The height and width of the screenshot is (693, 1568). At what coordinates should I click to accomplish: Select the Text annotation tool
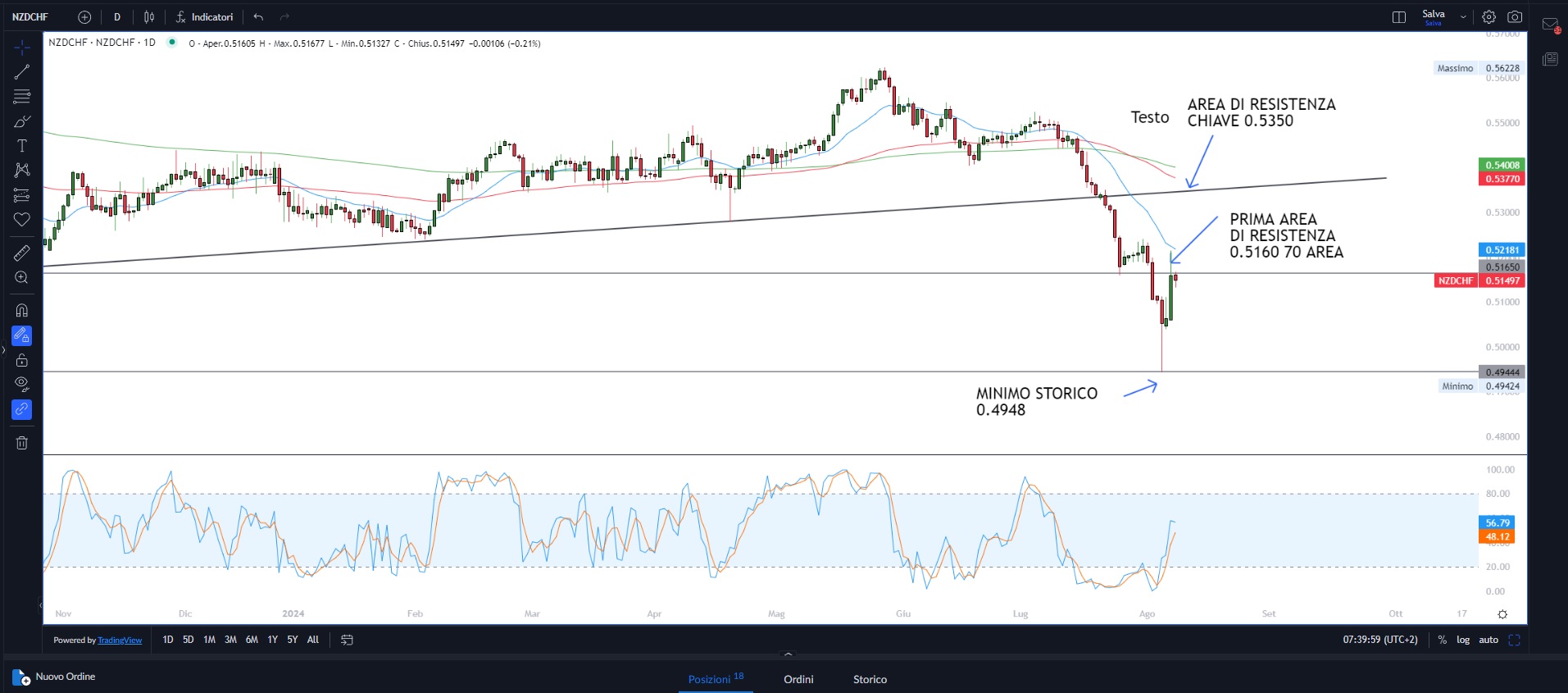(x=22, y=146)
